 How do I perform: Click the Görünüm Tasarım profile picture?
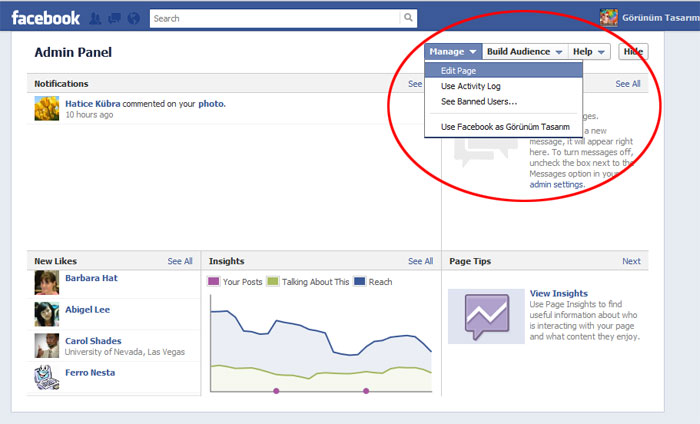(x=608, y=18)
